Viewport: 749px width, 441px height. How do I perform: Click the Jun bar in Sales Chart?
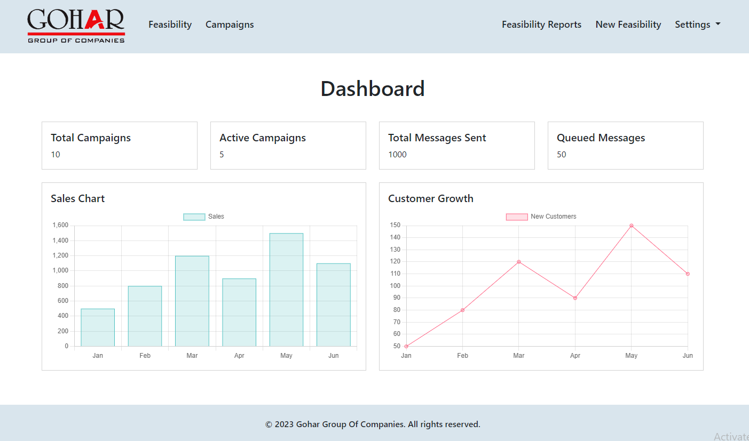click(x=333, y=305)
